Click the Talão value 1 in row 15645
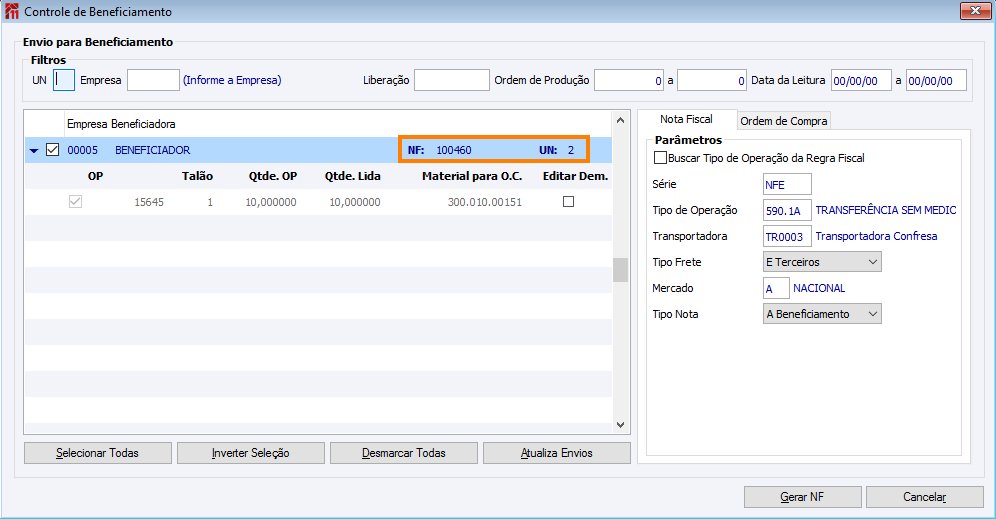 pos(210,202)
